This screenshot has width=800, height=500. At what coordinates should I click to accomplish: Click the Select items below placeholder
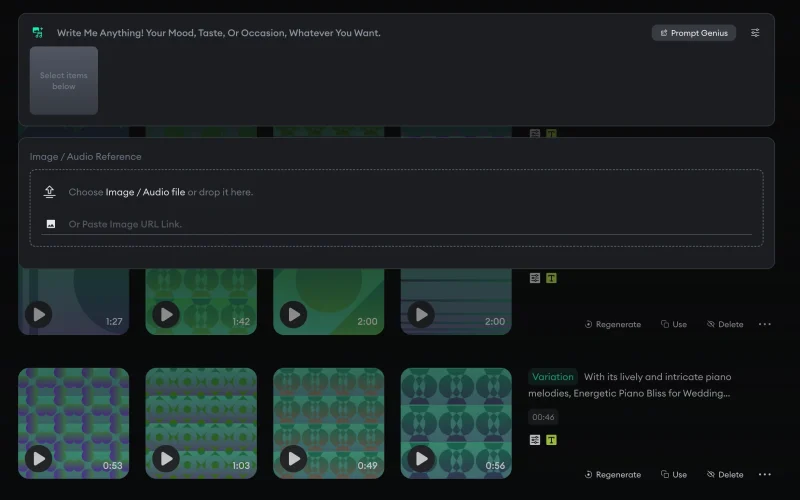64,81
